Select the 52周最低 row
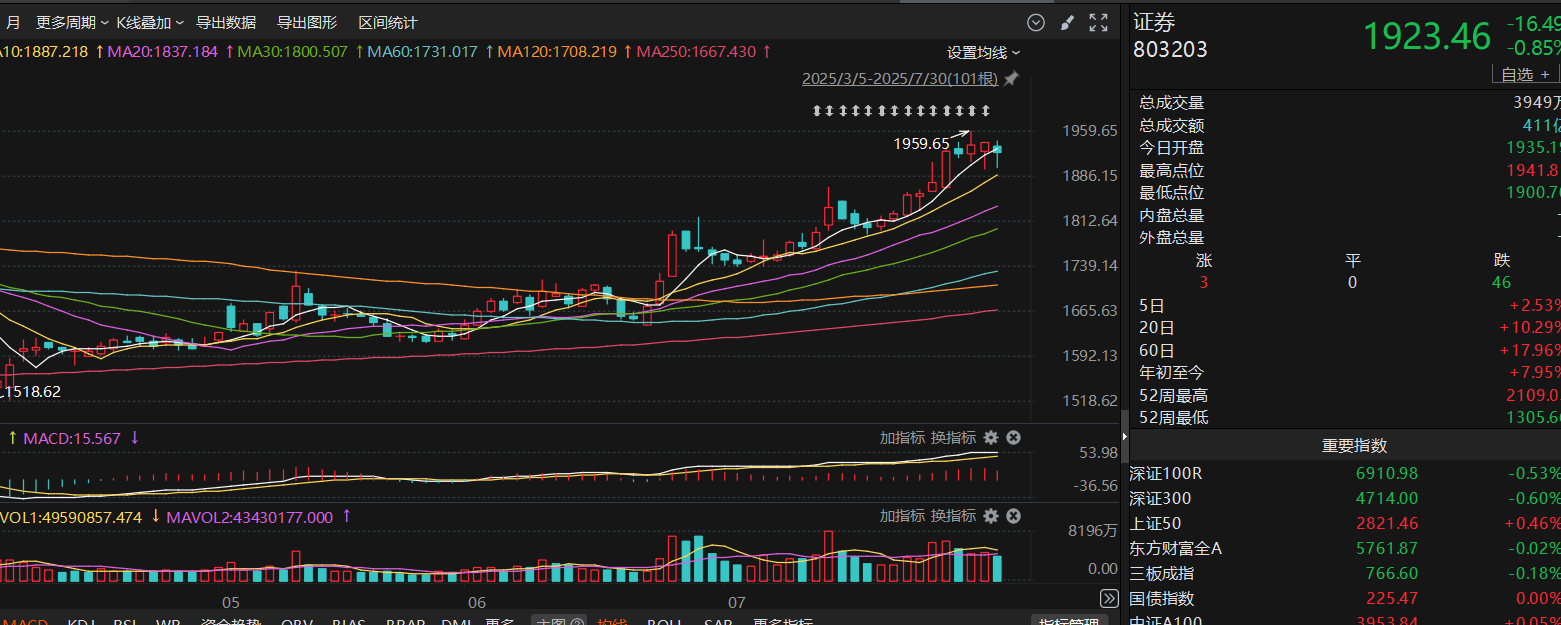 pyautogui.click(x=1345, y=417)
